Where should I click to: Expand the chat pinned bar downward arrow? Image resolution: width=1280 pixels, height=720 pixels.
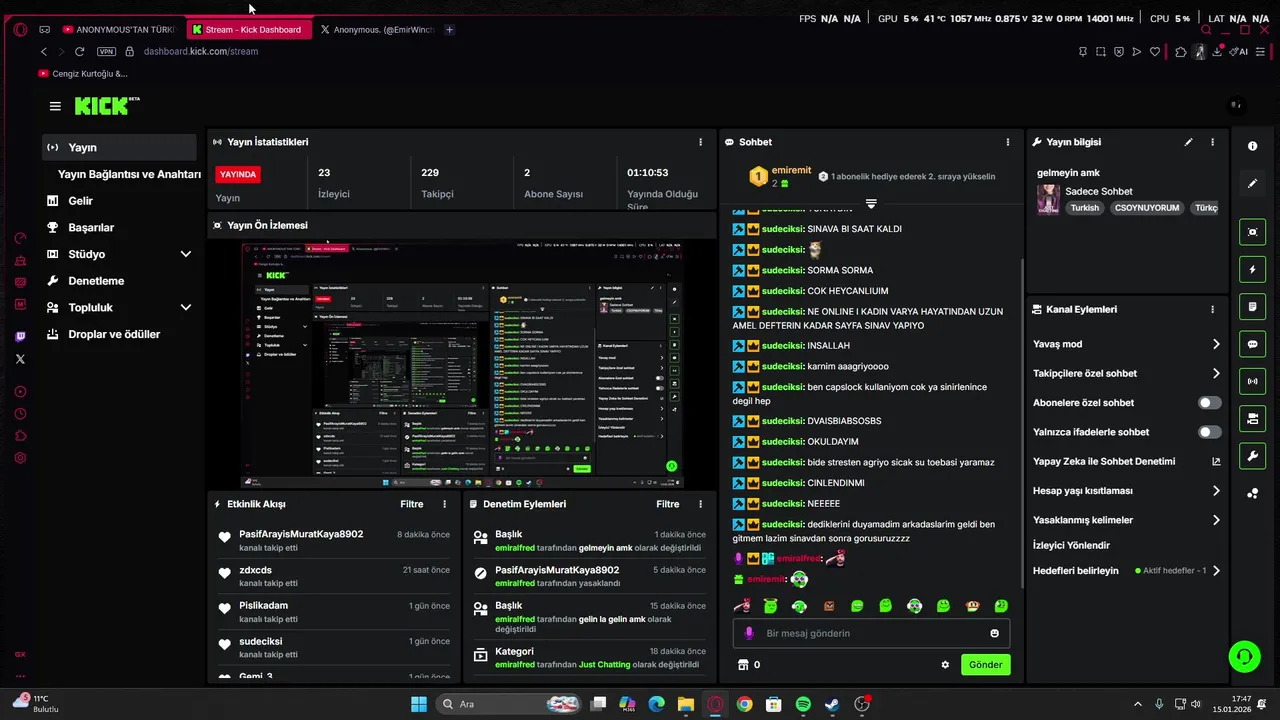[871, 203]
